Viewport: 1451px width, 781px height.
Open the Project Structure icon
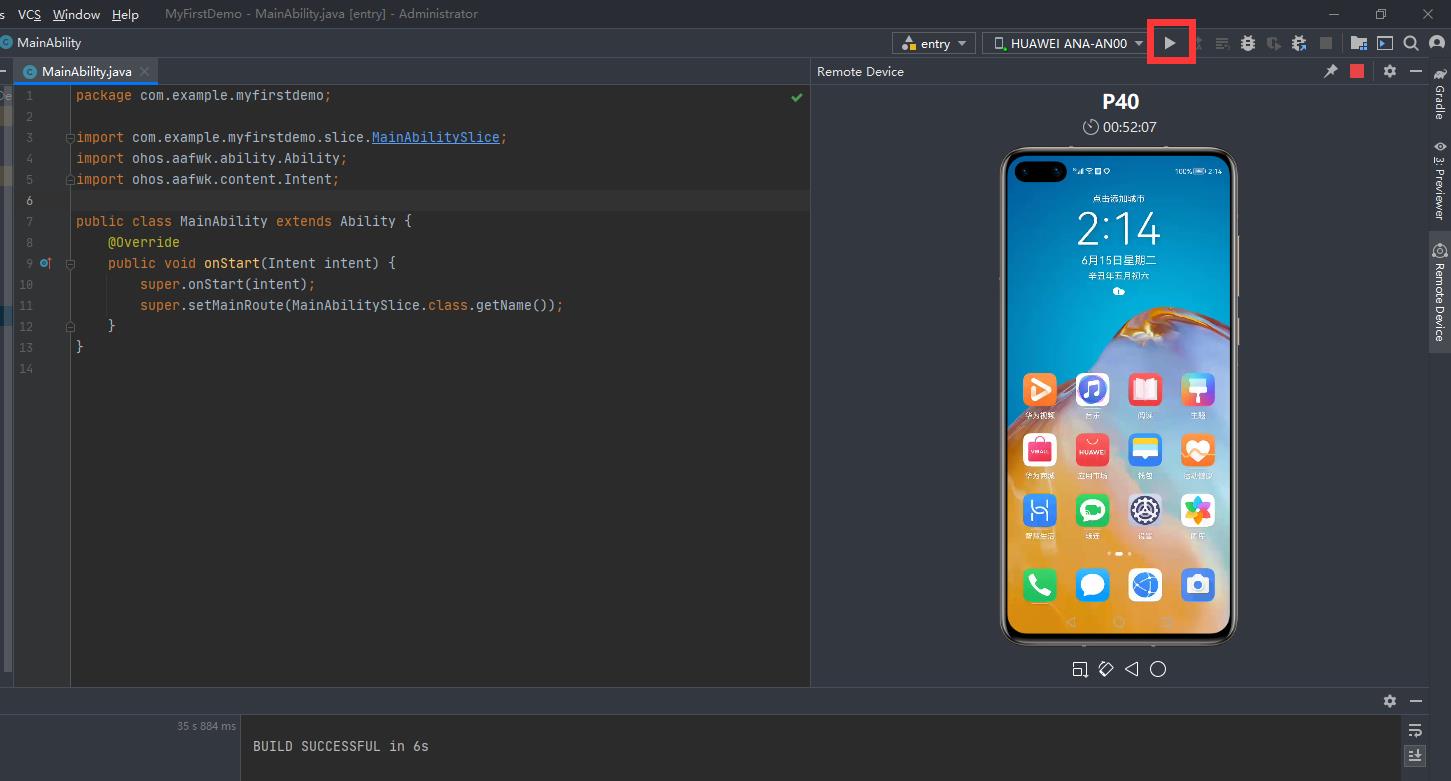pos(1358,43)
